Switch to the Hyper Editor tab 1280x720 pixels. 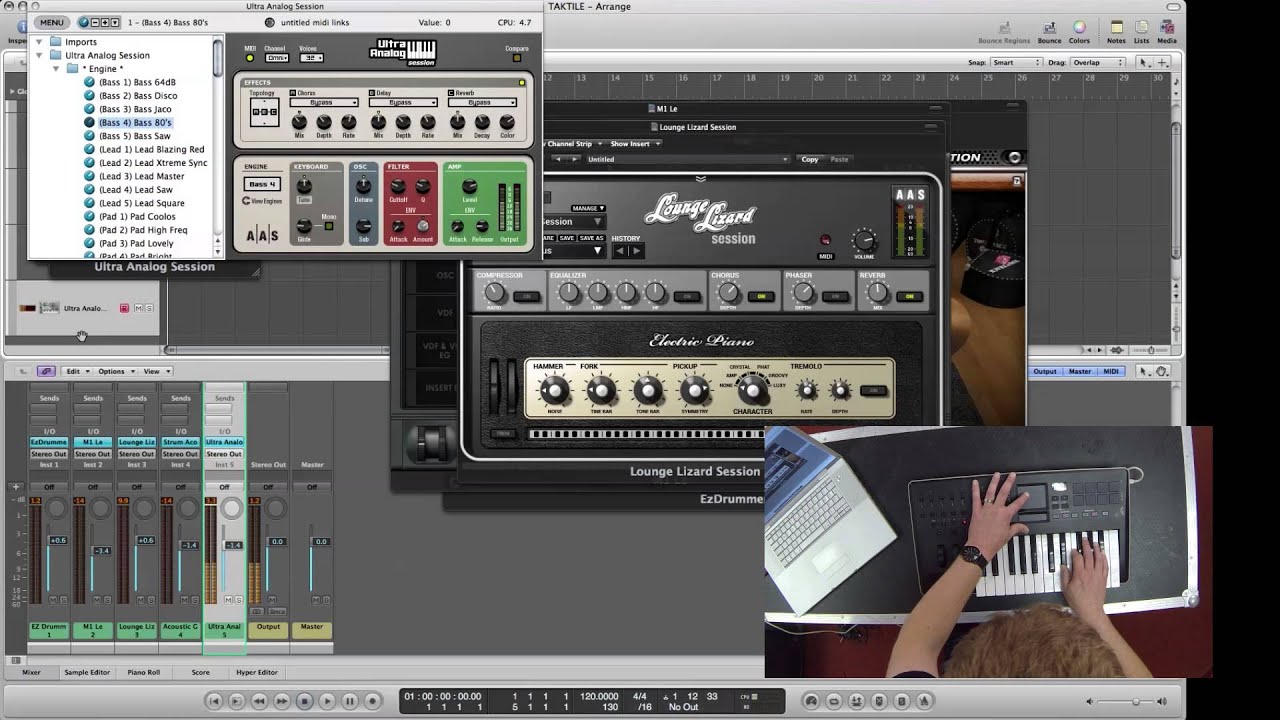257,672
